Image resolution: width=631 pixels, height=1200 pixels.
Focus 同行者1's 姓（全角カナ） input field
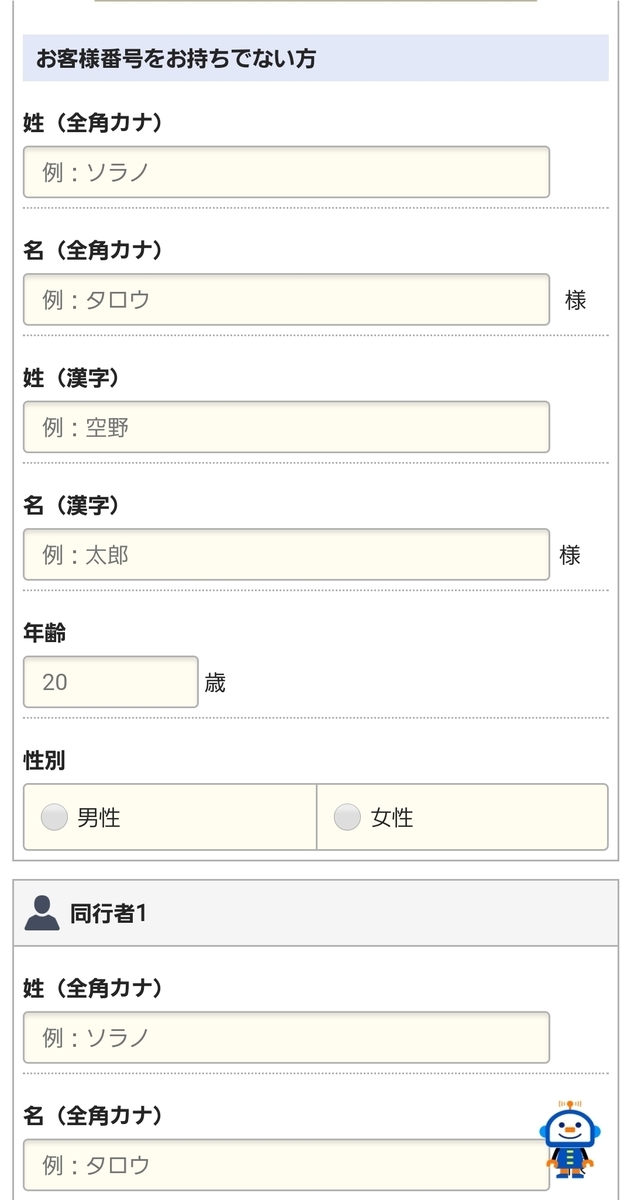point(286,1037)
